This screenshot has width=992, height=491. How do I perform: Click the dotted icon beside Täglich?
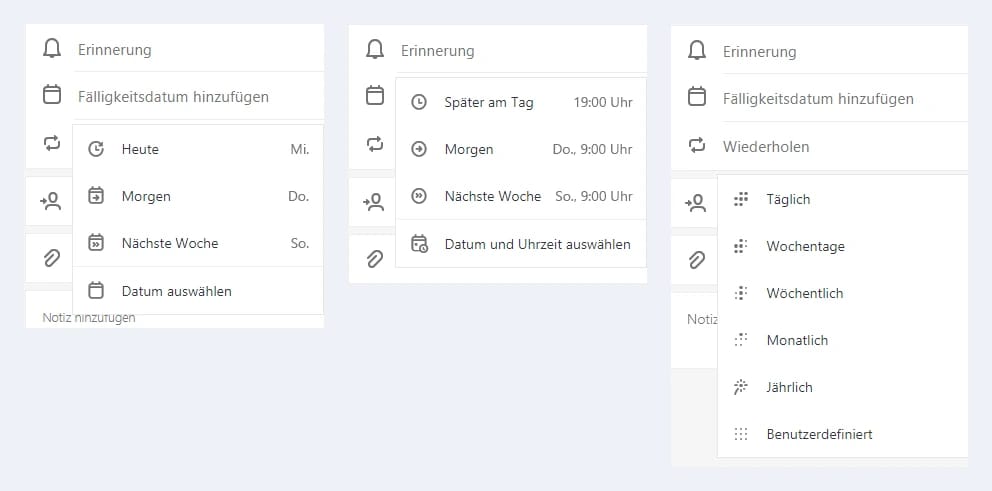coord(741,199)
